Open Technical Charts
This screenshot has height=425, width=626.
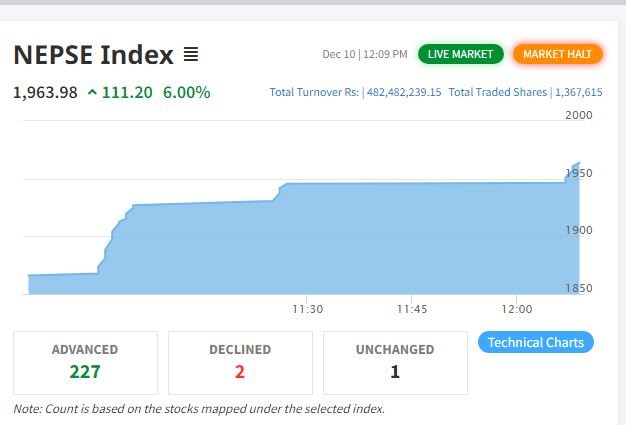pos(536,342)
